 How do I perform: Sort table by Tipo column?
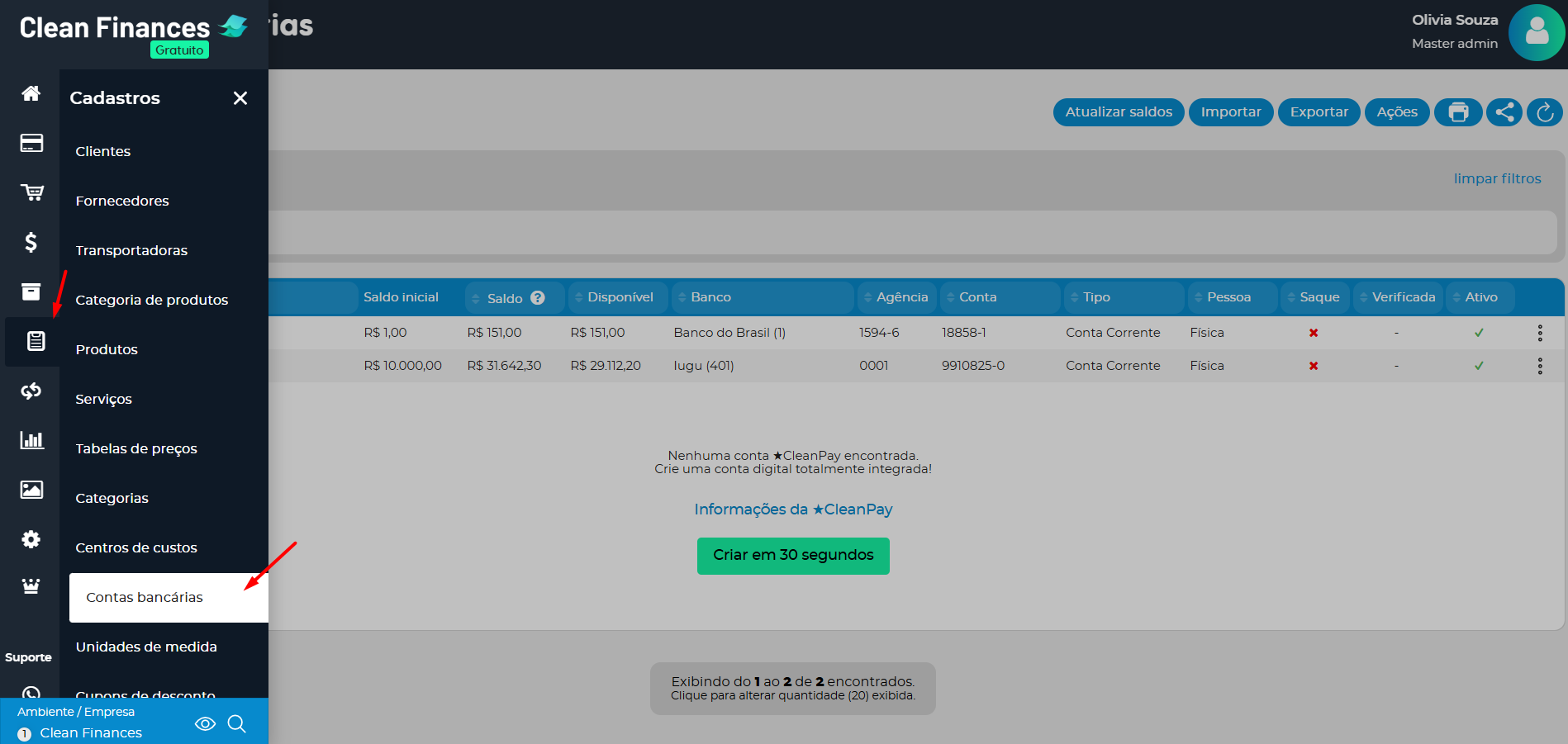[x=1124, y=297]
